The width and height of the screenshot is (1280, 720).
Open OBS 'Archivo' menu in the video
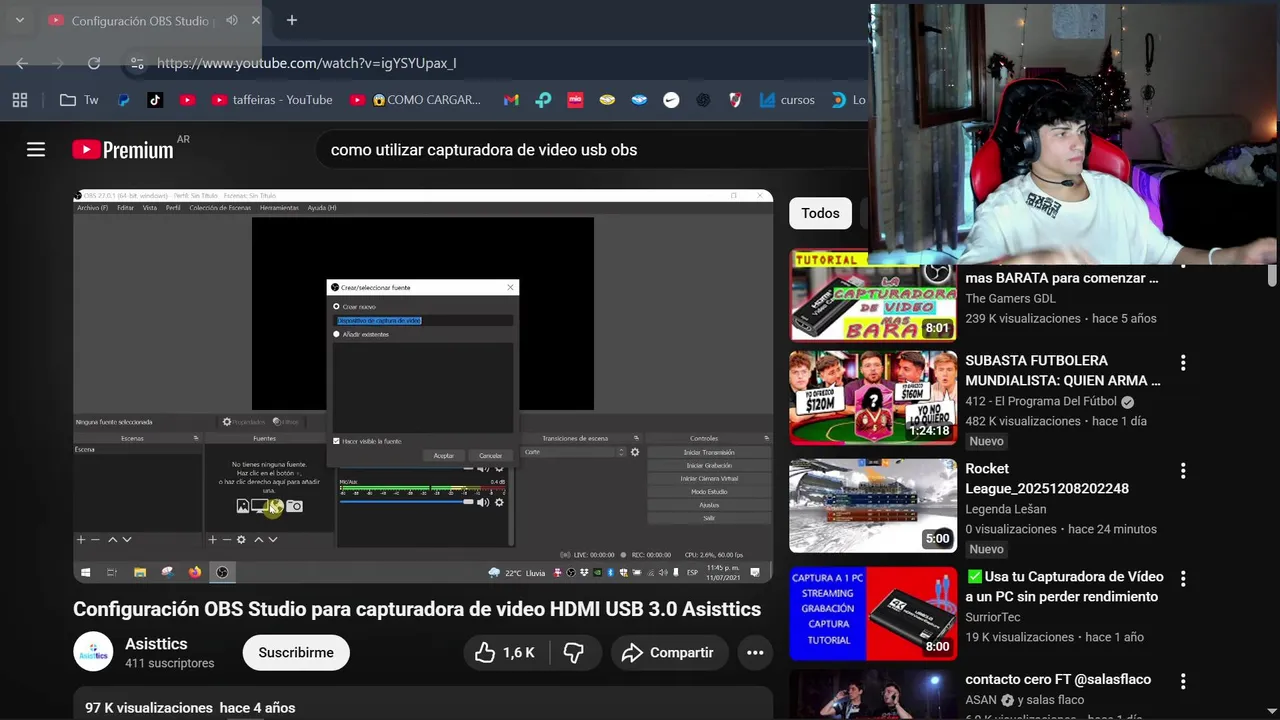[92, 208]
